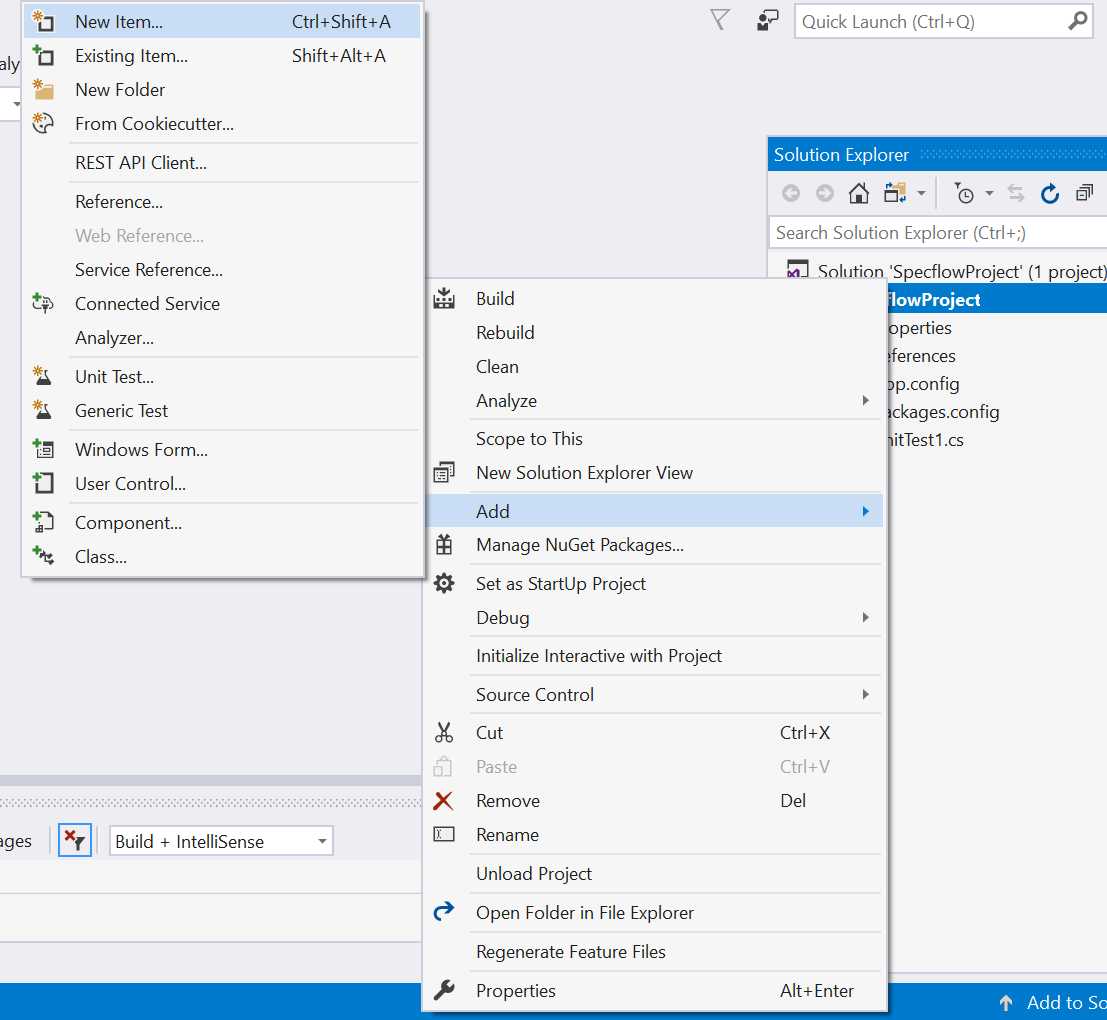Select Solution 'SpecflowProject' tree node
Viewport: 1107px width, 1020px height.
point(946,271)
